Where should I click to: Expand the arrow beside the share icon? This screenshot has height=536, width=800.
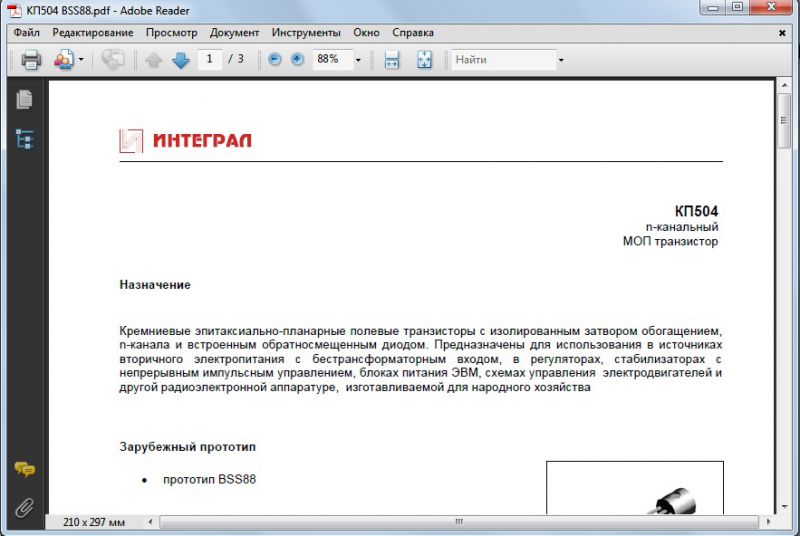81,60
